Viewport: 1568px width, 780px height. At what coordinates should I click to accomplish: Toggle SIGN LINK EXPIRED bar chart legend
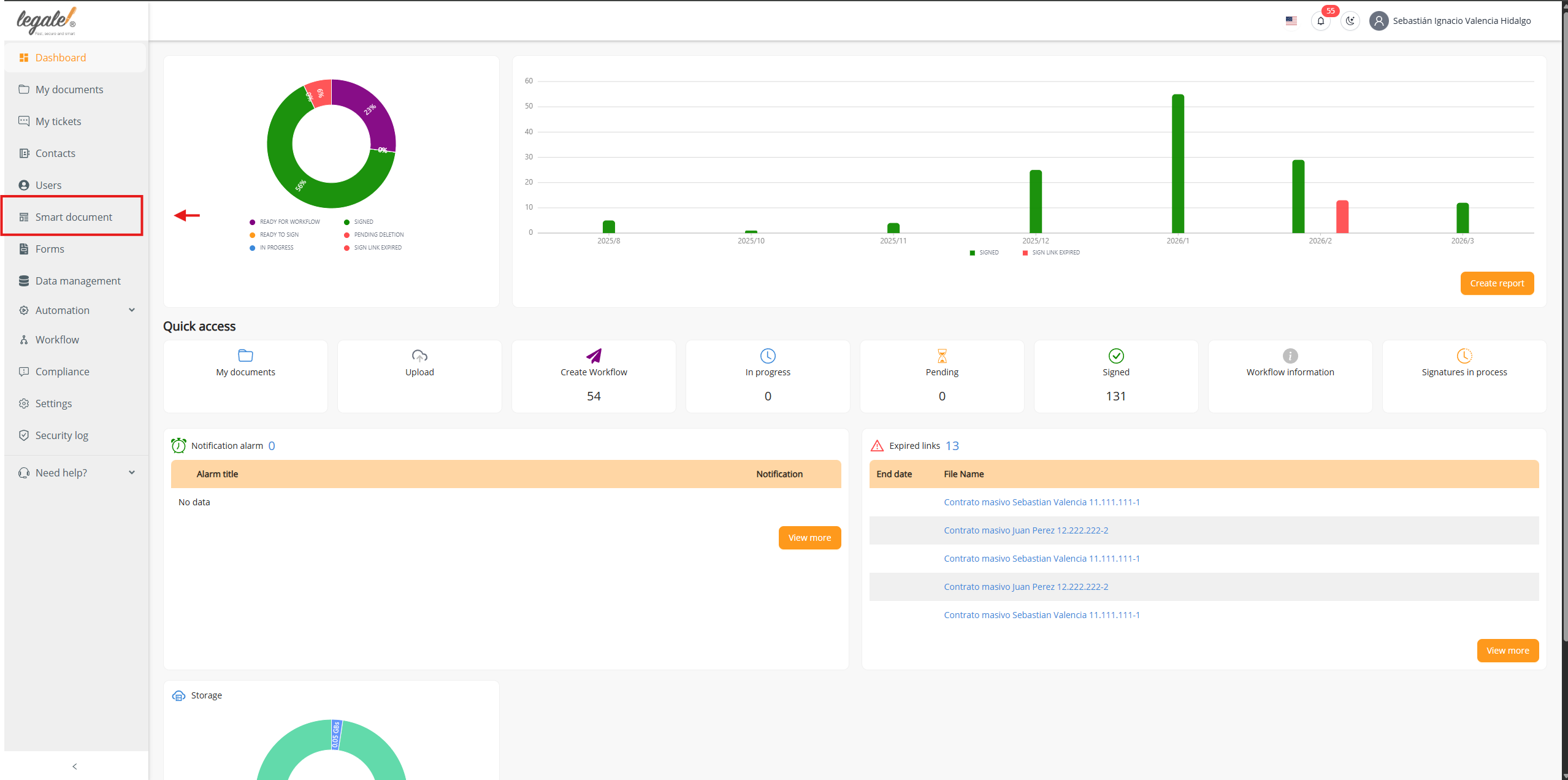1051,253
